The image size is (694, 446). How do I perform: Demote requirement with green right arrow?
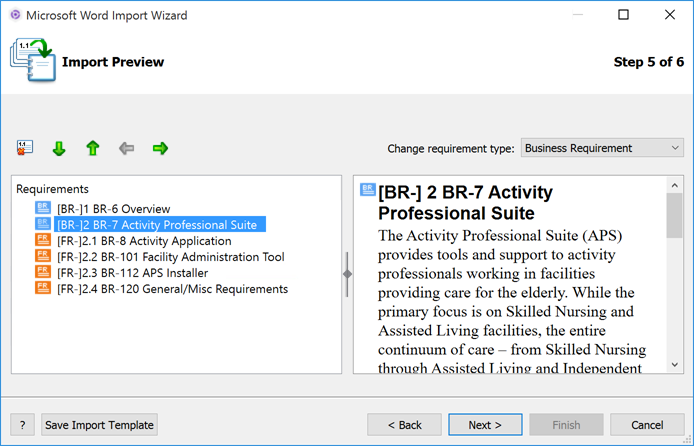pos(160,148)
